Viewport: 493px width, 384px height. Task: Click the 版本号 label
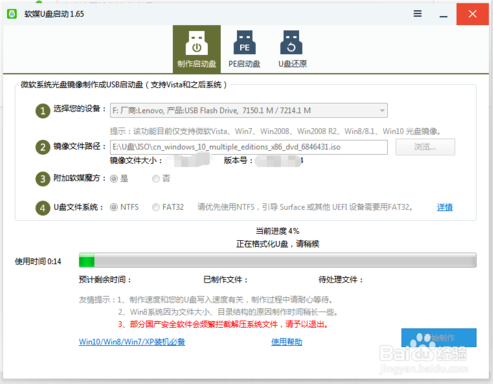pos(238,161)
